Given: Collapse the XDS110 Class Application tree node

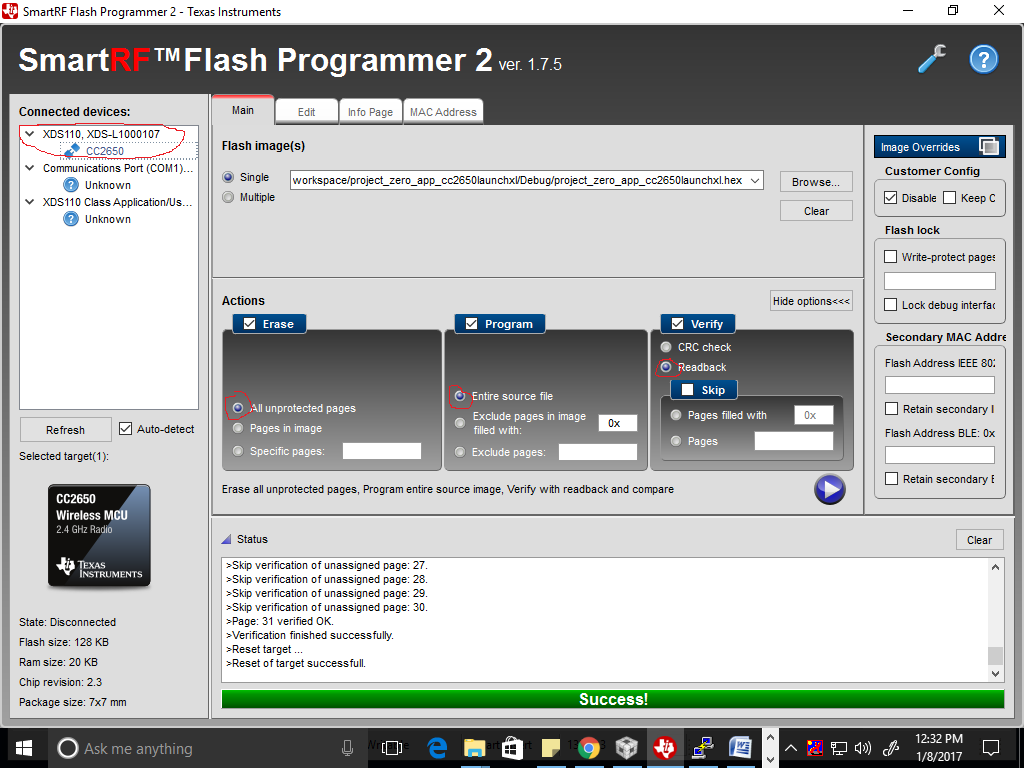Looking at the screenshot, I should click(x=29, y=202).
